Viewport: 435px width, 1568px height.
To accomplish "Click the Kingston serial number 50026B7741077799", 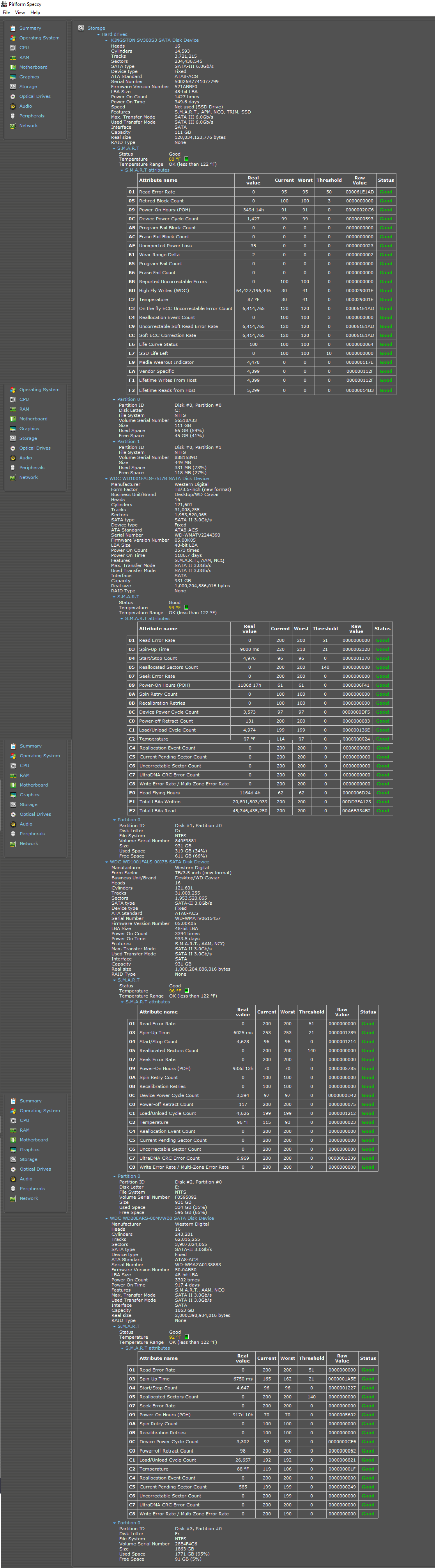I will tap(196, 82).
